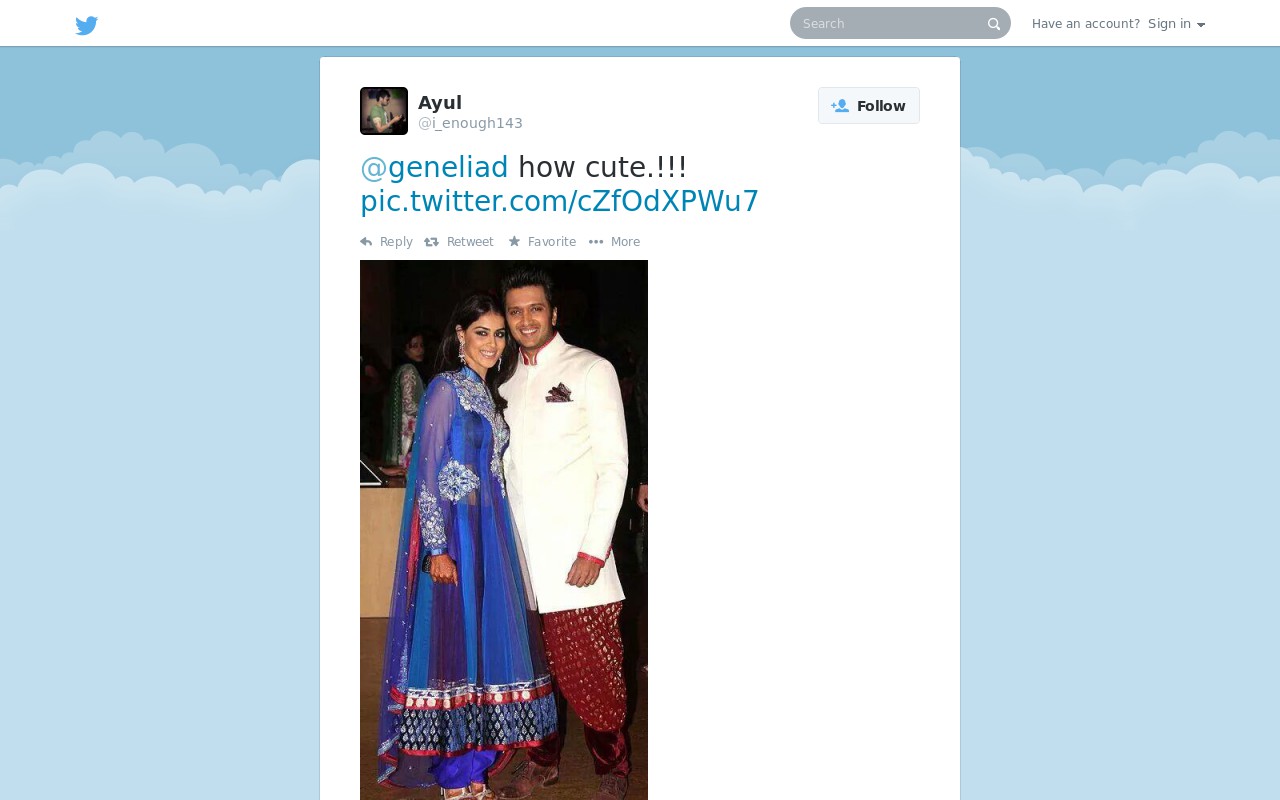This screenshot has height=800, width=1280.
Task: Click the Reply text label
Action: click(396, 242)
